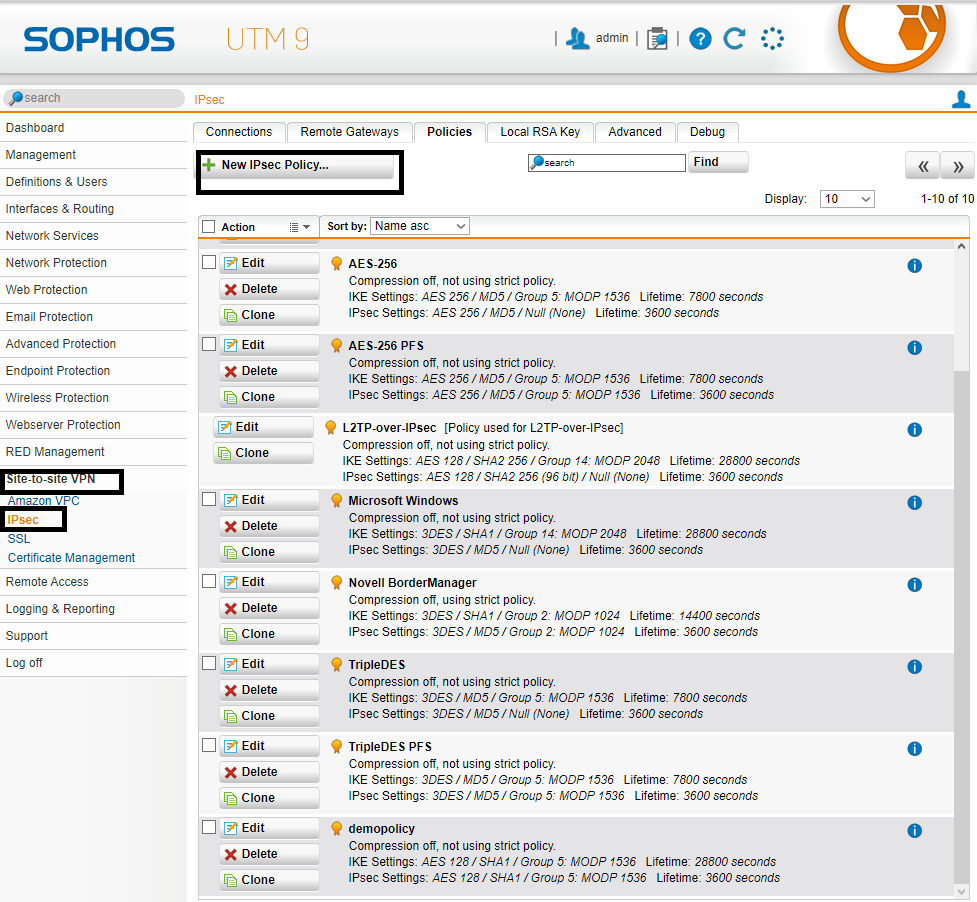Click the admin user icon in header
Screen dimensions: 977x902
coord(578,39)
